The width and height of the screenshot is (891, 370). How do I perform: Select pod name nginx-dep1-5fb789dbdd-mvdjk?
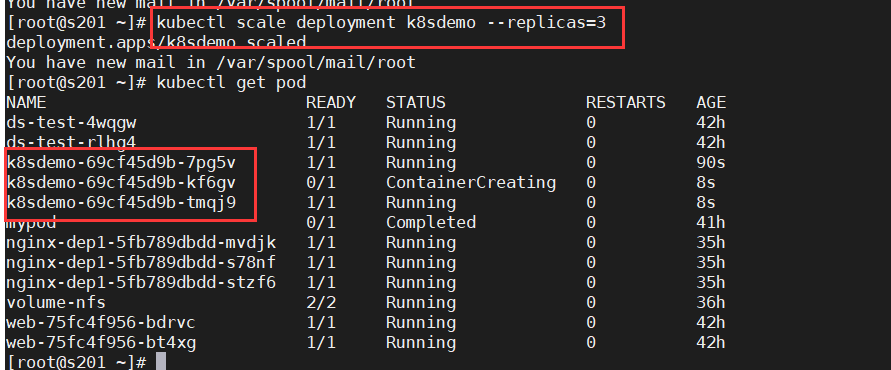click(x=141, y=243)
